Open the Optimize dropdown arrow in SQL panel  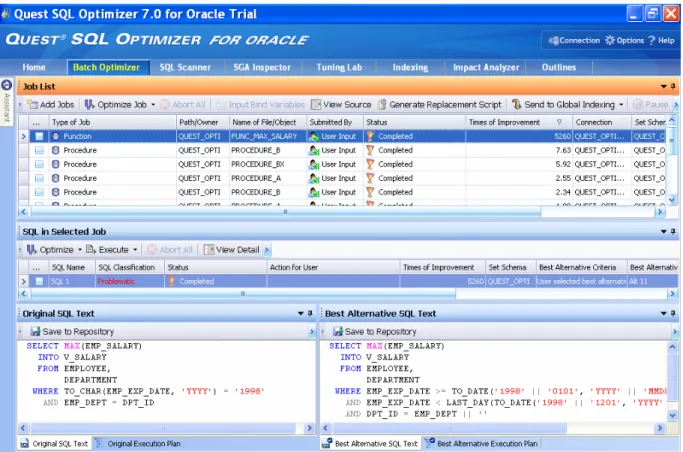point(80,250)
